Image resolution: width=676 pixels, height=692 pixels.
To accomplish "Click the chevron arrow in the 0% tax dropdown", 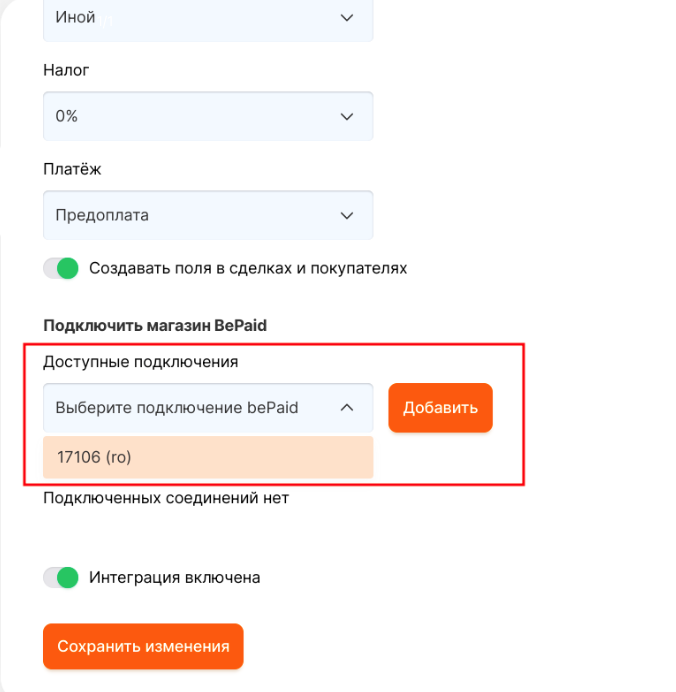I will pyautogui.click(x=347, y=116).
